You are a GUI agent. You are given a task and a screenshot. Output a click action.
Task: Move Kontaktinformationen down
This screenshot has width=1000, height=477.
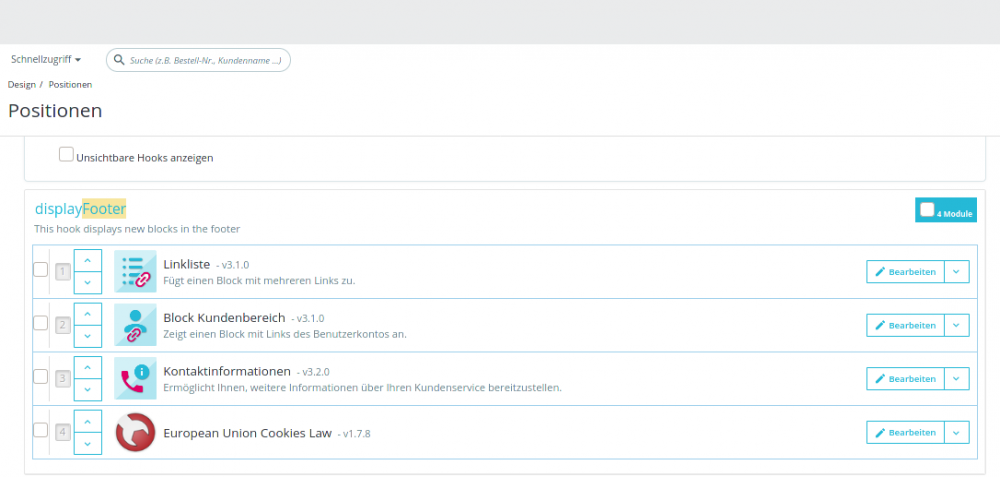pyautogui.click(x=88, y=390)
